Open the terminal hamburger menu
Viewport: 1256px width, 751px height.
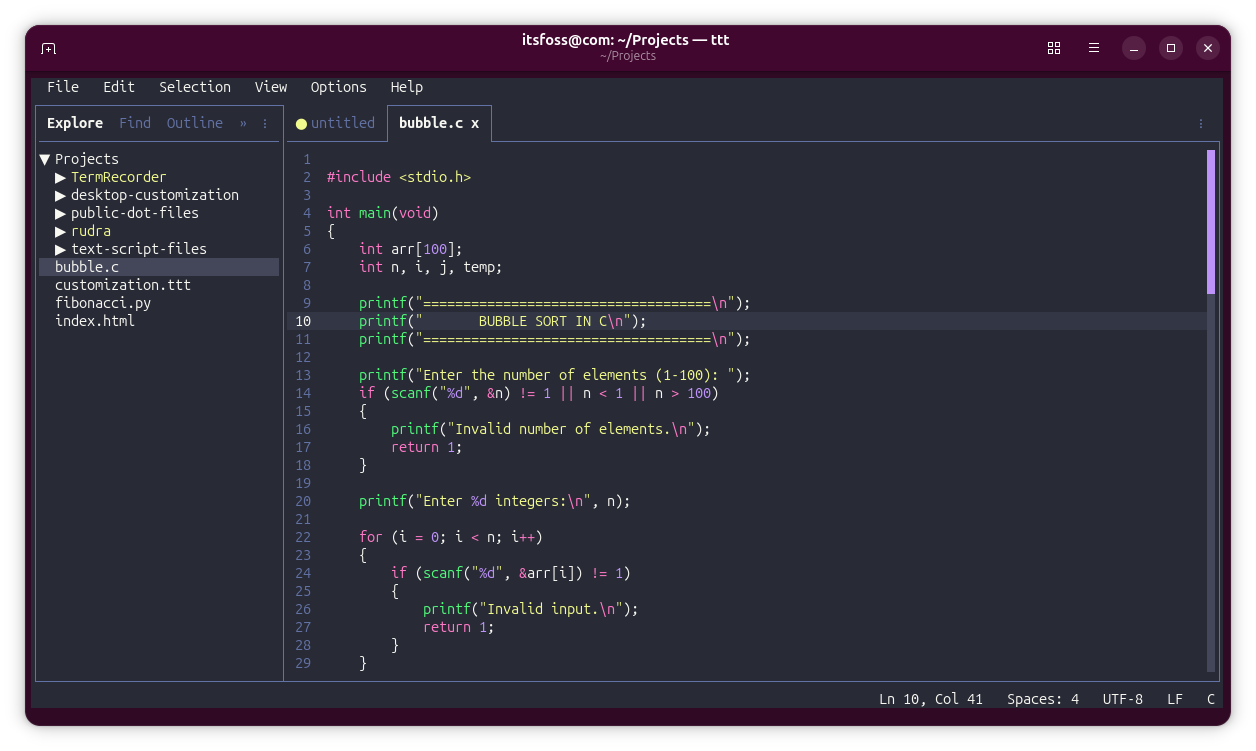click(1094, 48)
